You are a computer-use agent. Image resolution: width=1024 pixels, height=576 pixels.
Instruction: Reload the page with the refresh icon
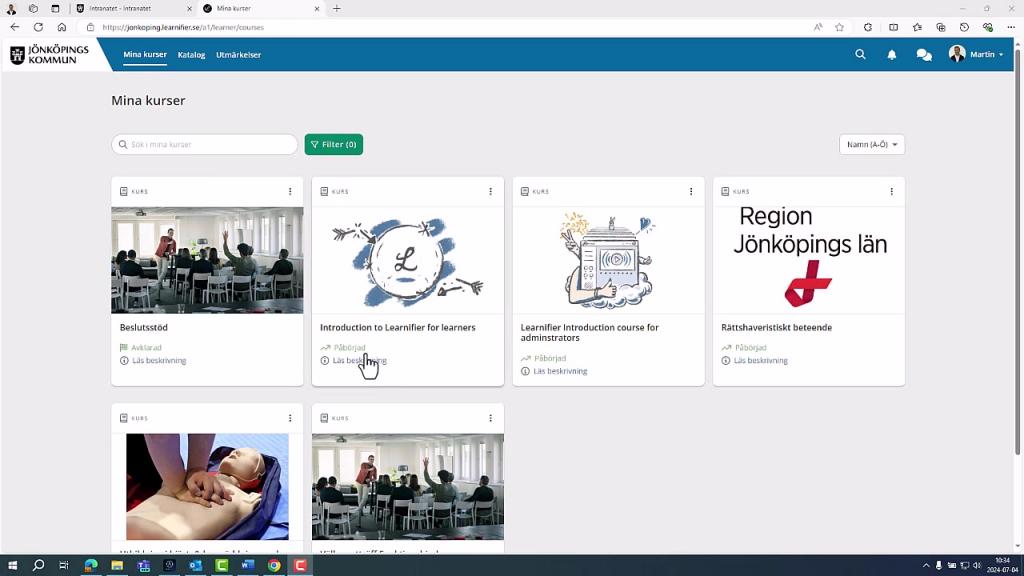[x=38, y=27]
